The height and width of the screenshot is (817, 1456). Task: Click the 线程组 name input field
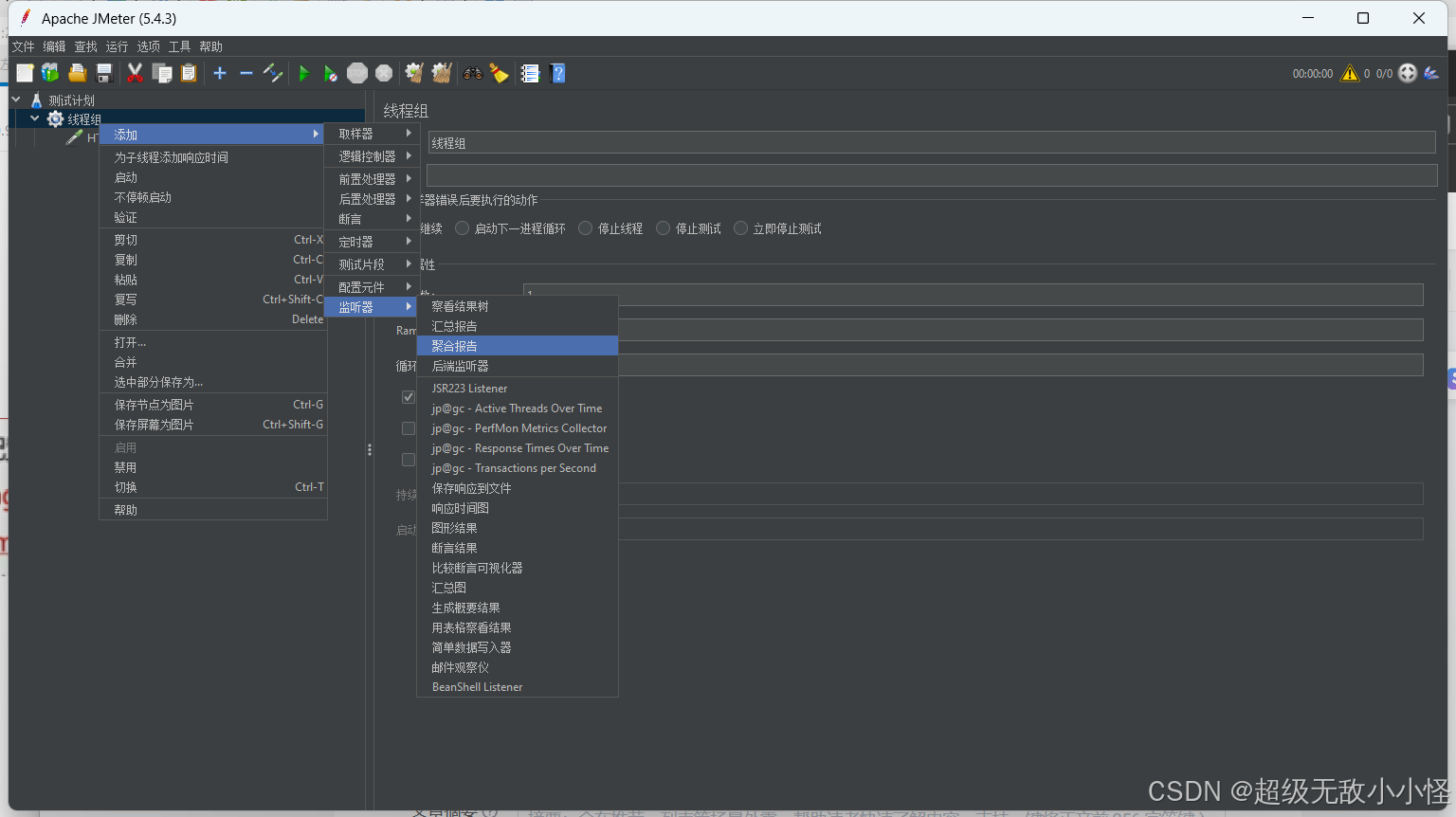(932, 142)
